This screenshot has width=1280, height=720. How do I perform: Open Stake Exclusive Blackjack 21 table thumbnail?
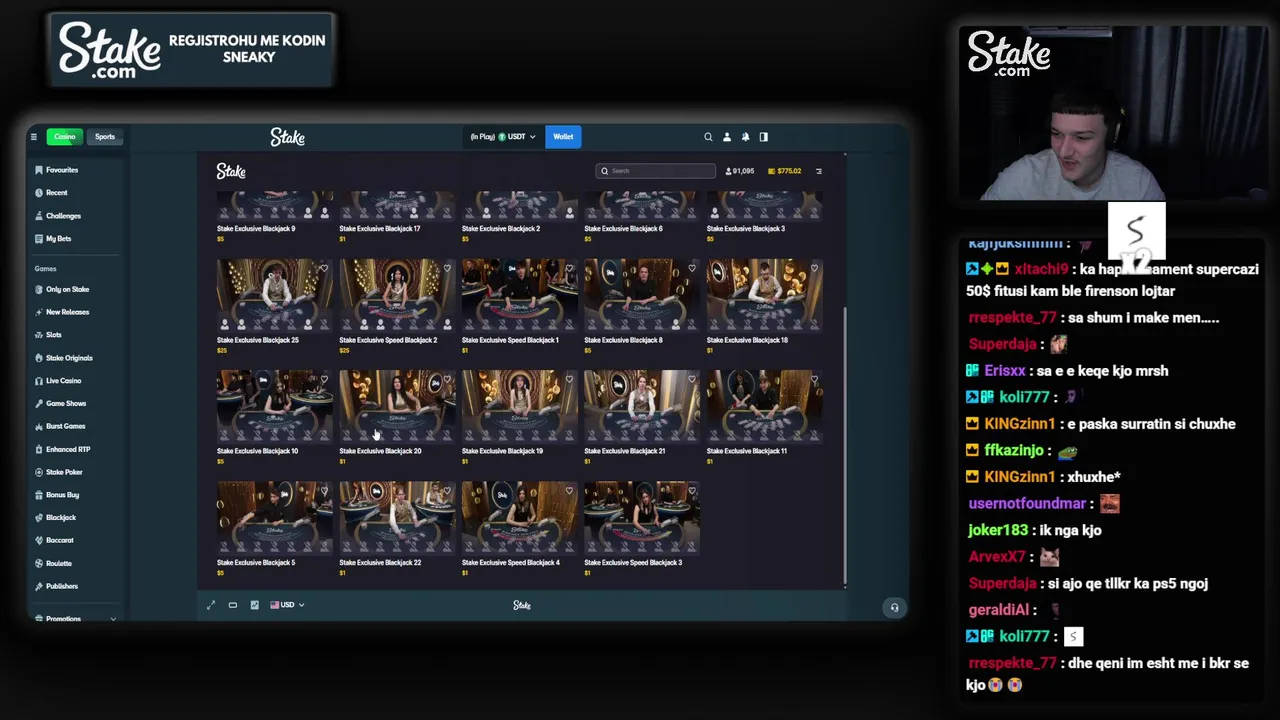click(x=642, y=407)
